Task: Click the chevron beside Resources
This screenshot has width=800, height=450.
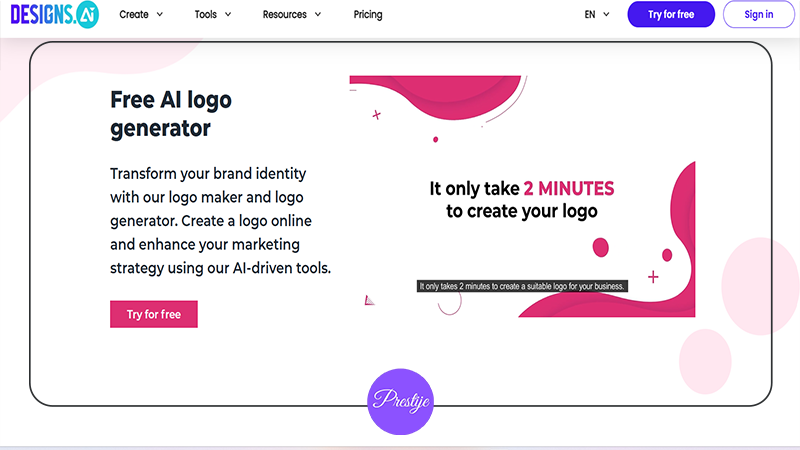Action: (x=318, y=15)
